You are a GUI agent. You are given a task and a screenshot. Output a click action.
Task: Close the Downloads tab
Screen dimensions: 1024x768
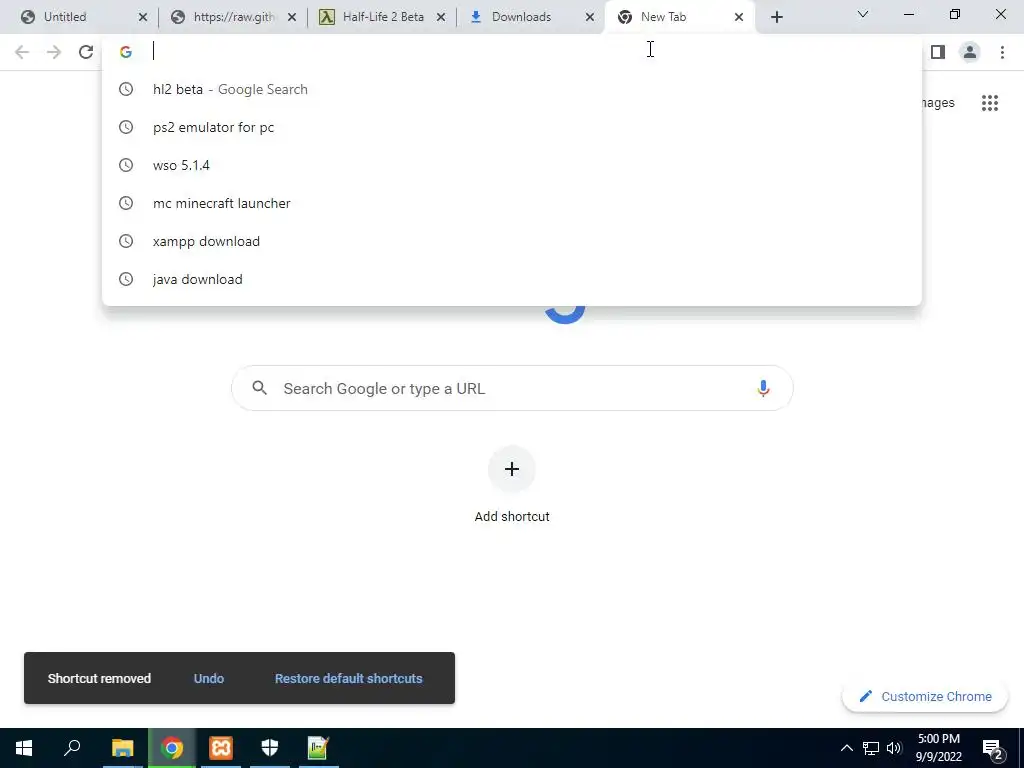coord(590,17)
